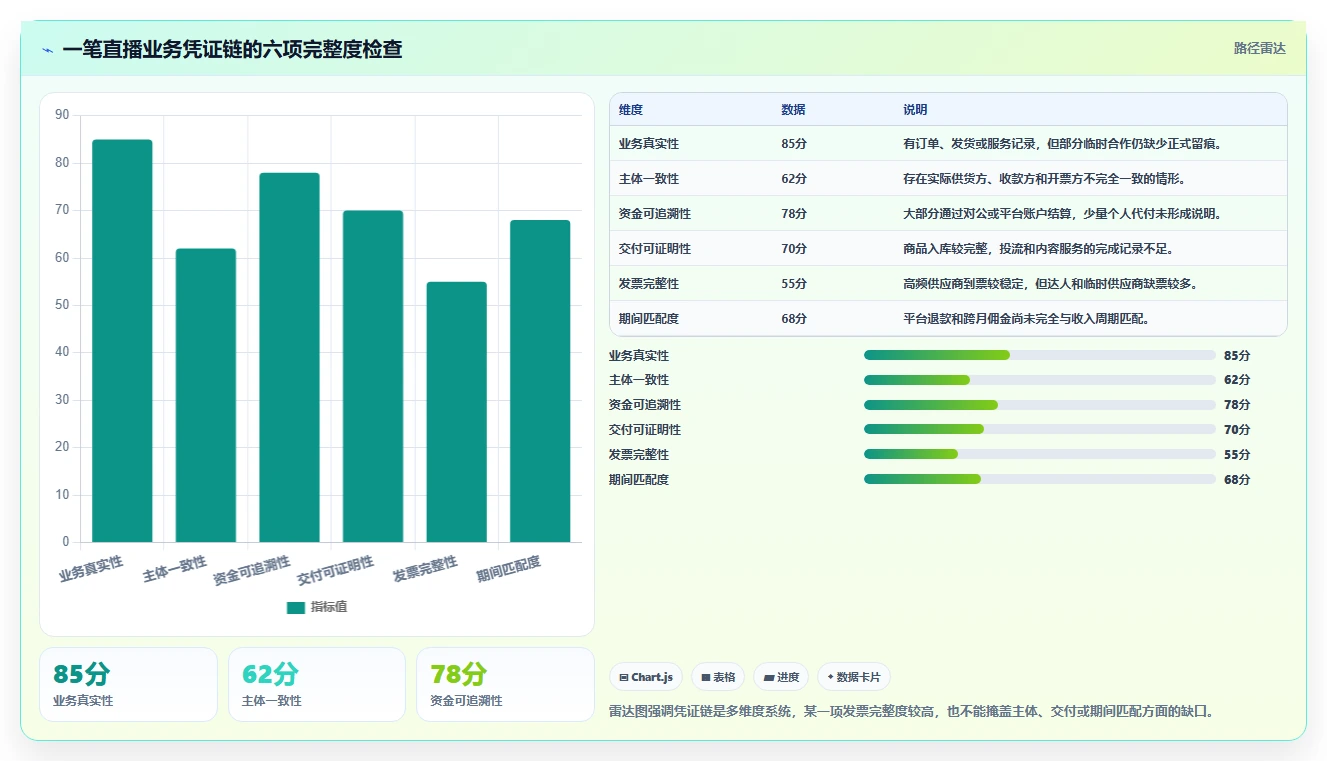Screen dimensions: 1327x761
Task: Click the 路径雷达 label at top right
Action: point(1259,48)
